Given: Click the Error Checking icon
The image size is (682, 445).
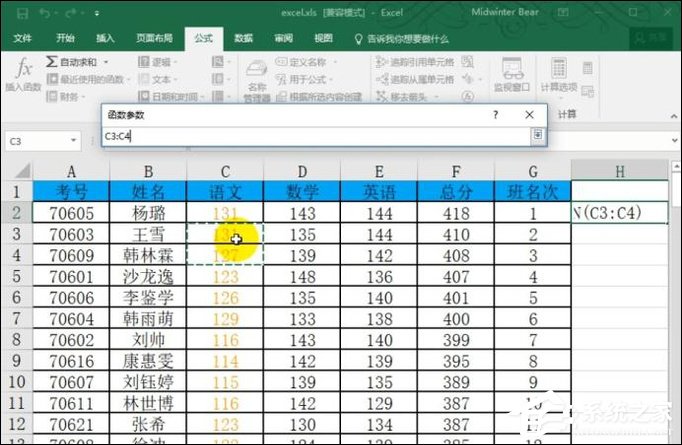Looking at the screenshot, I should pyautogui.click(x=468, y=79).
